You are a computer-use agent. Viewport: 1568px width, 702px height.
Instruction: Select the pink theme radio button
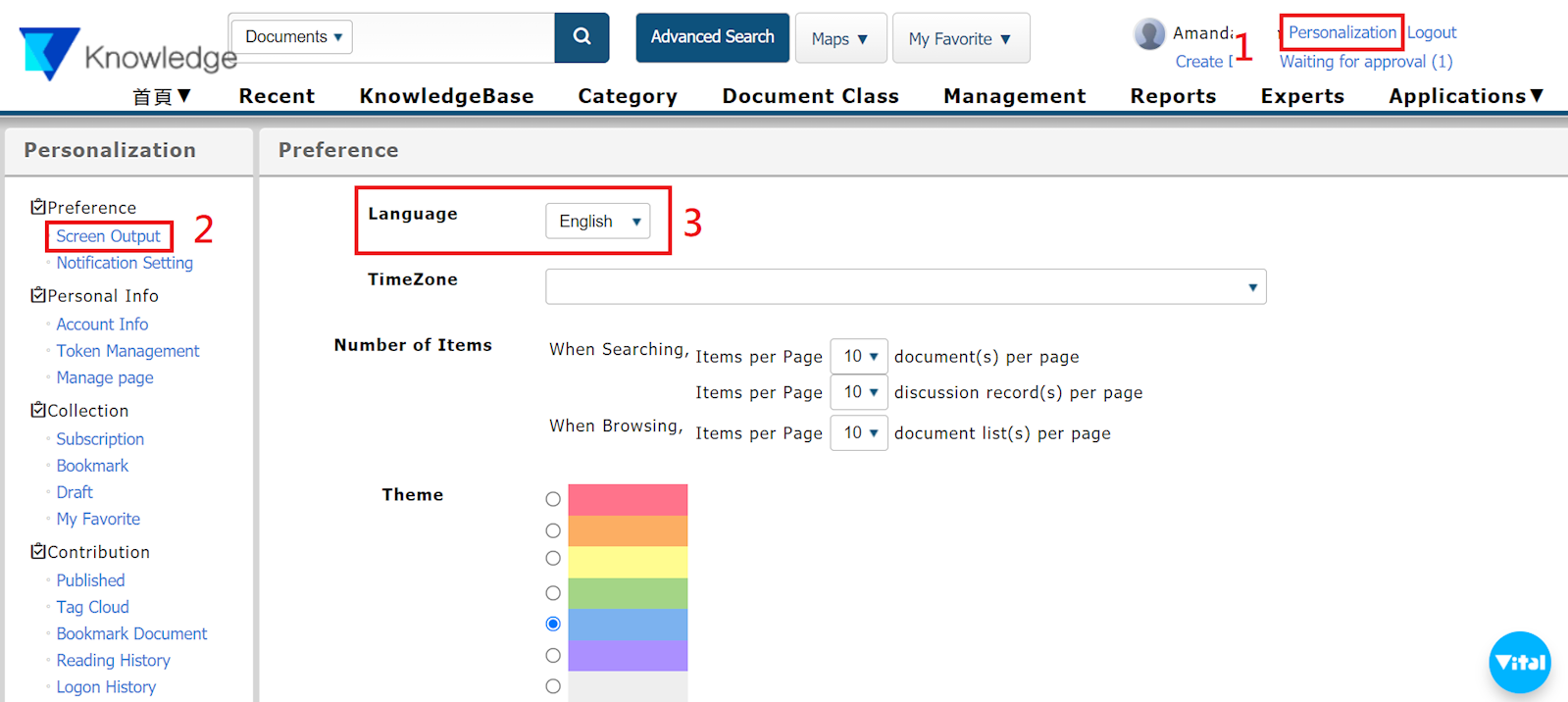point(553,499)
